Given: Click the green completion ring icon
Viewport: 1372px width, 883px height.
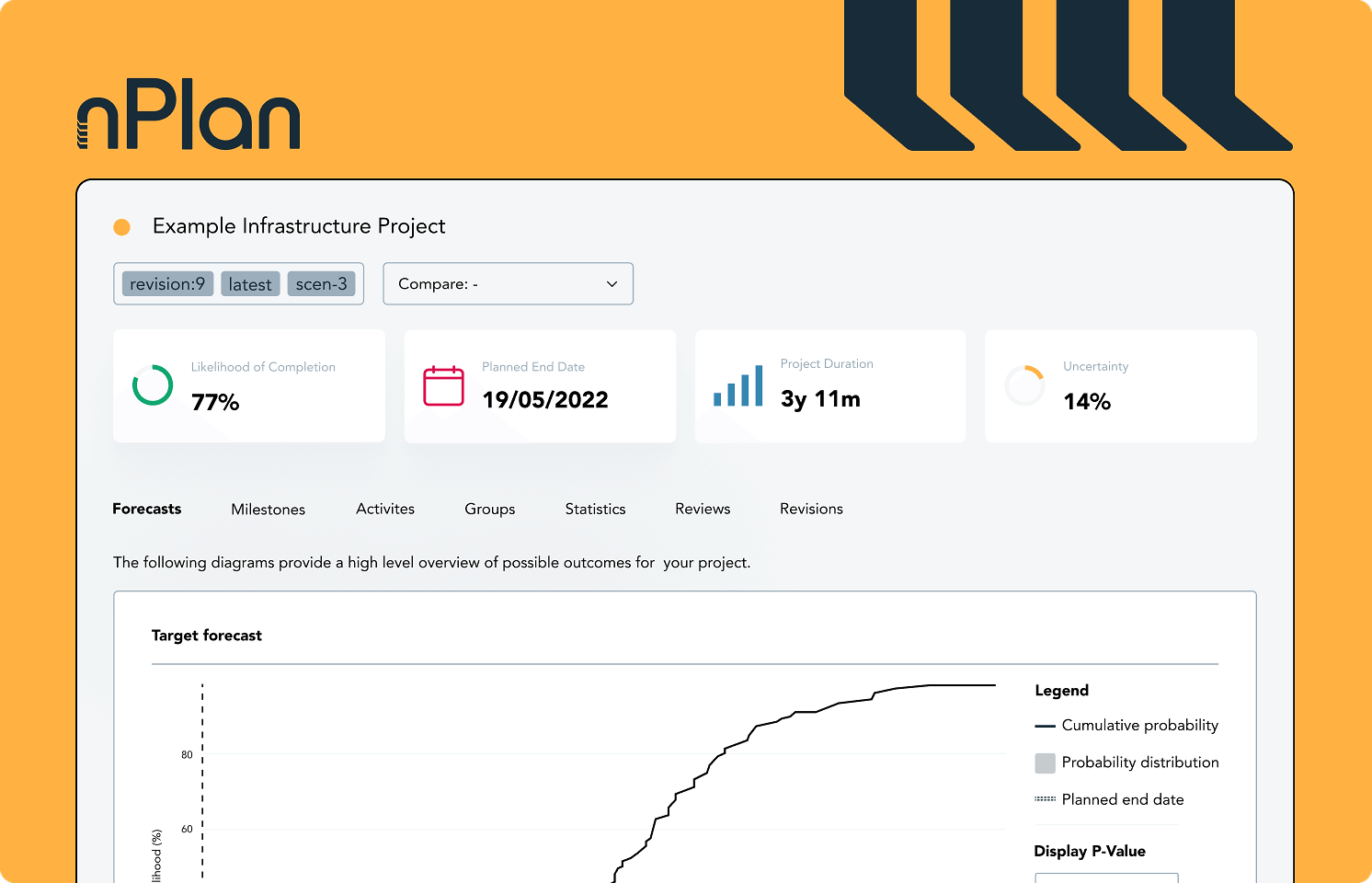Looking at the screenshot, I should pyautogui.click(x=153, y=385).
